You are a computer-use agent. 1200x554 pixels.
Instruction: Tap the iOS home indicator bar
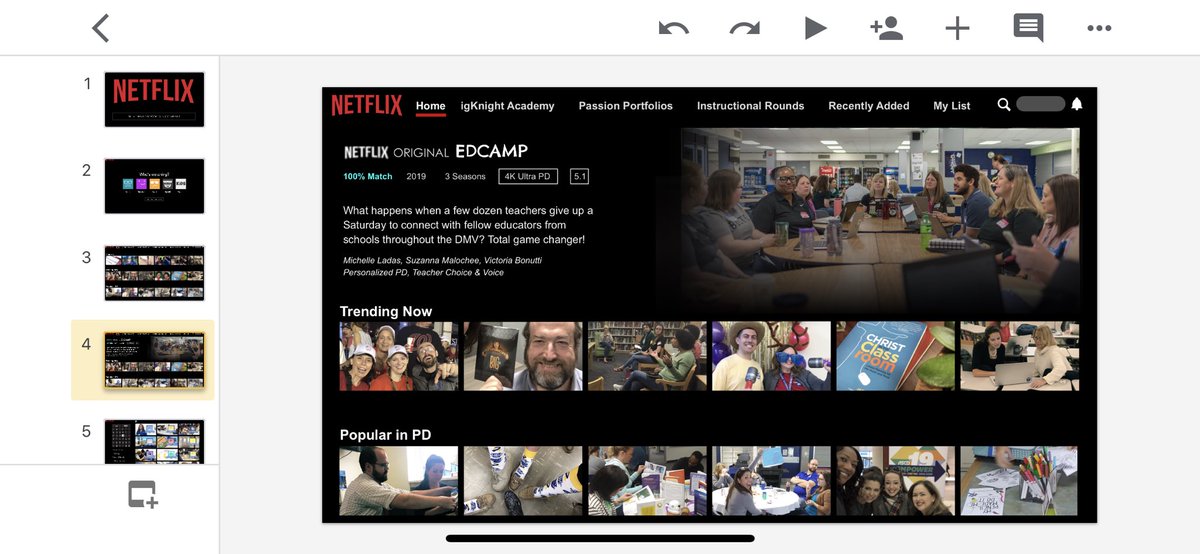point(600,539)
